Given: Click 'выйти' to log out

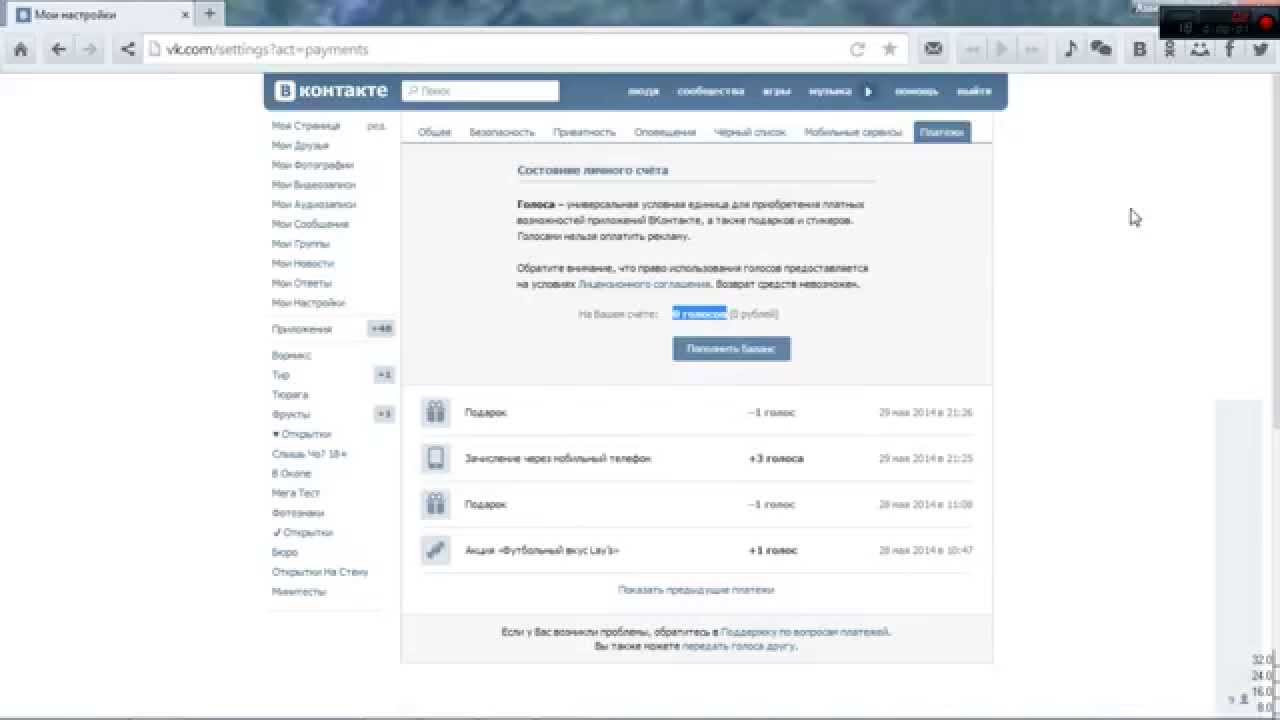Looking at the screenshot, I should (974, 91).
